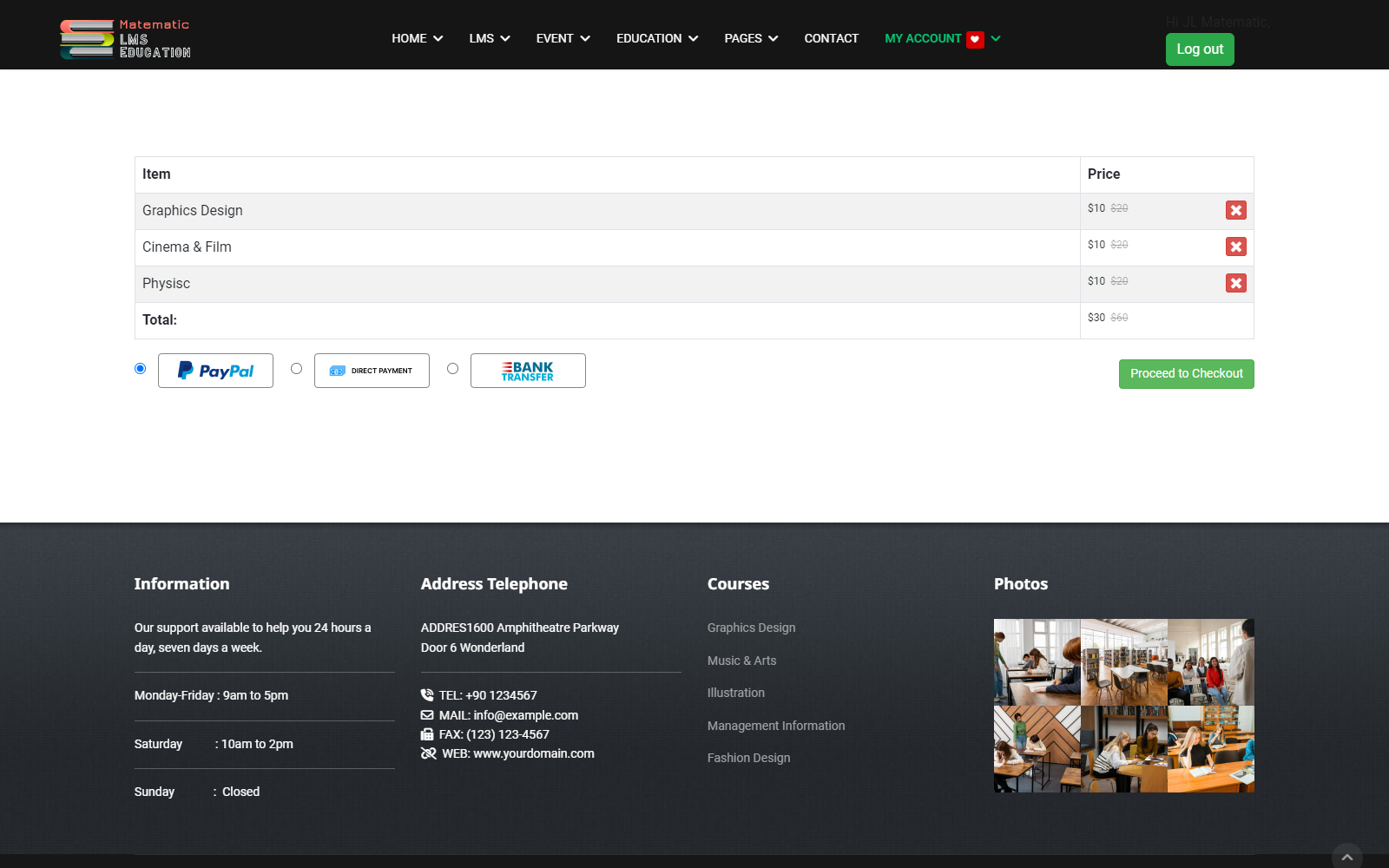Click the Bank Transfer logo
The height and width of the screenshot is (868, 1389).
point(528,371)
